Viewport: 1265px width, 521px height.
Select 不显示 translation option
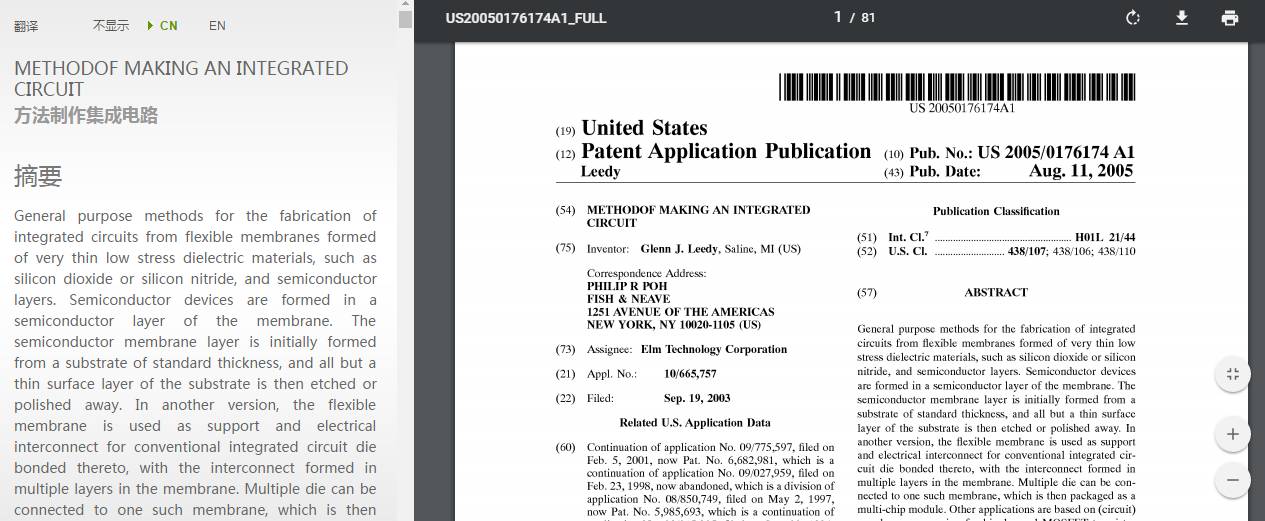point(111,26)
